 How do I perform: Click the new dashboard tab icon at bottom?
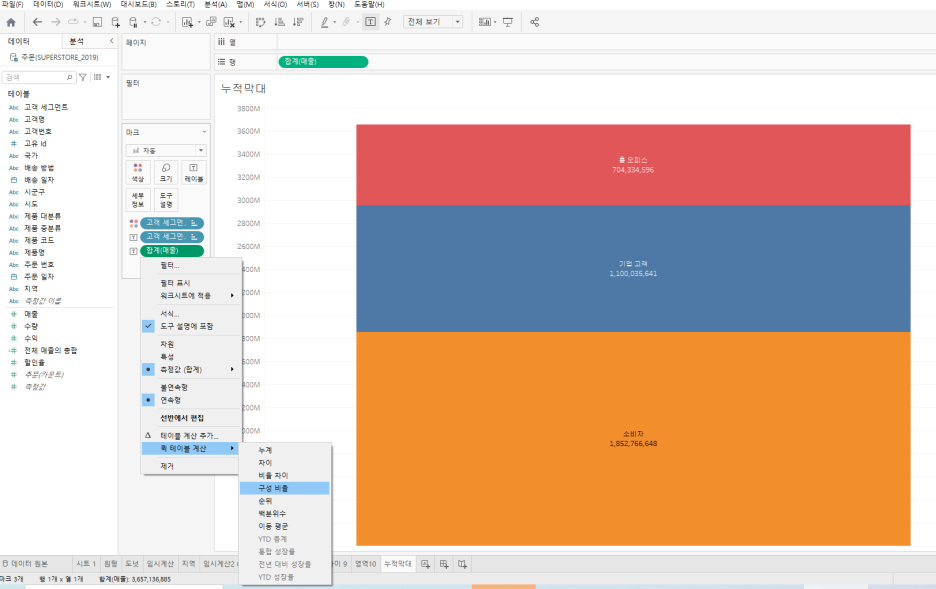[x=444, y=564]
